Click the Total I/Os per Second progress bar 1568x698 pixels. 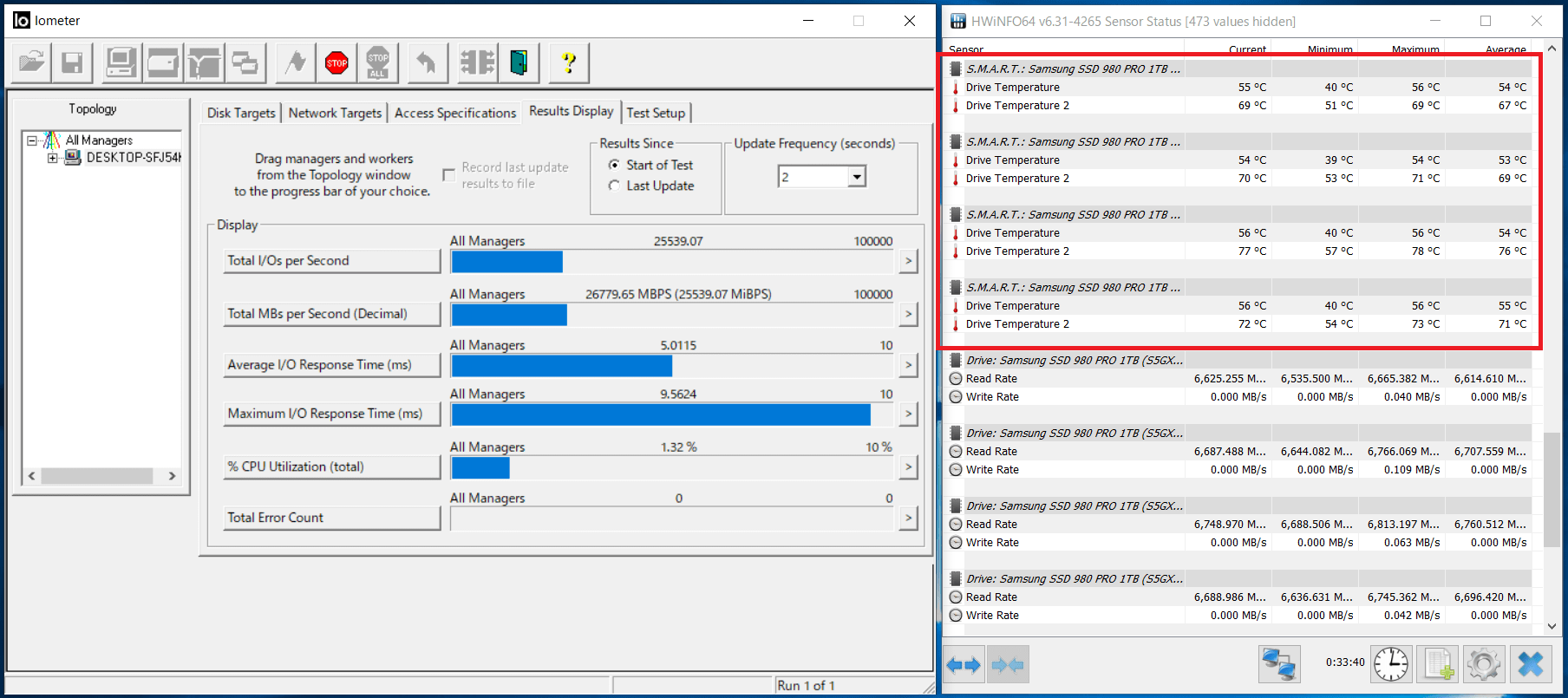(x=672, y=261)
